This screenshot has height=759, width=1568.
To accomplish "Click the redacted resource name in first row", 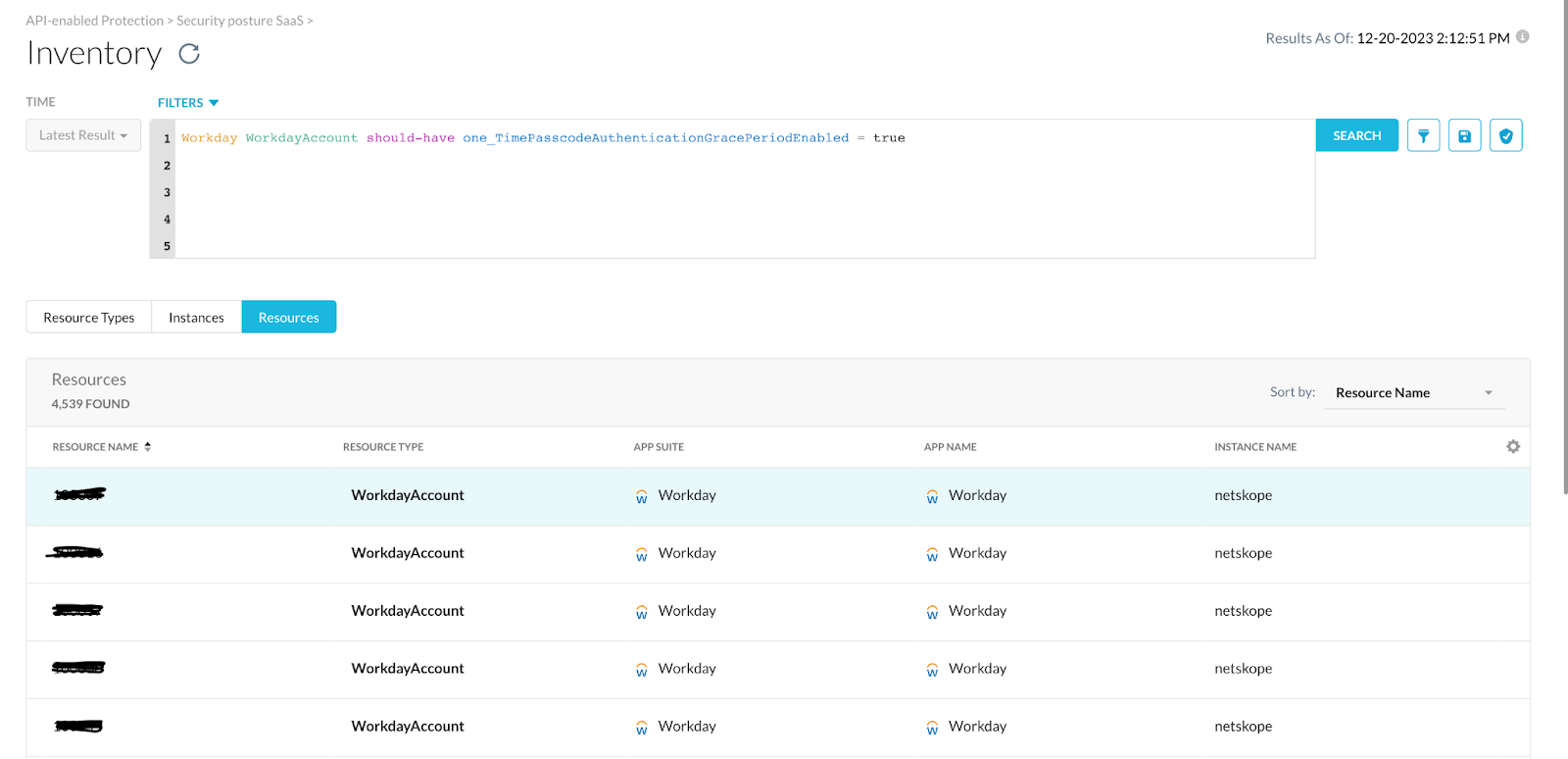I will coord(79,494).
